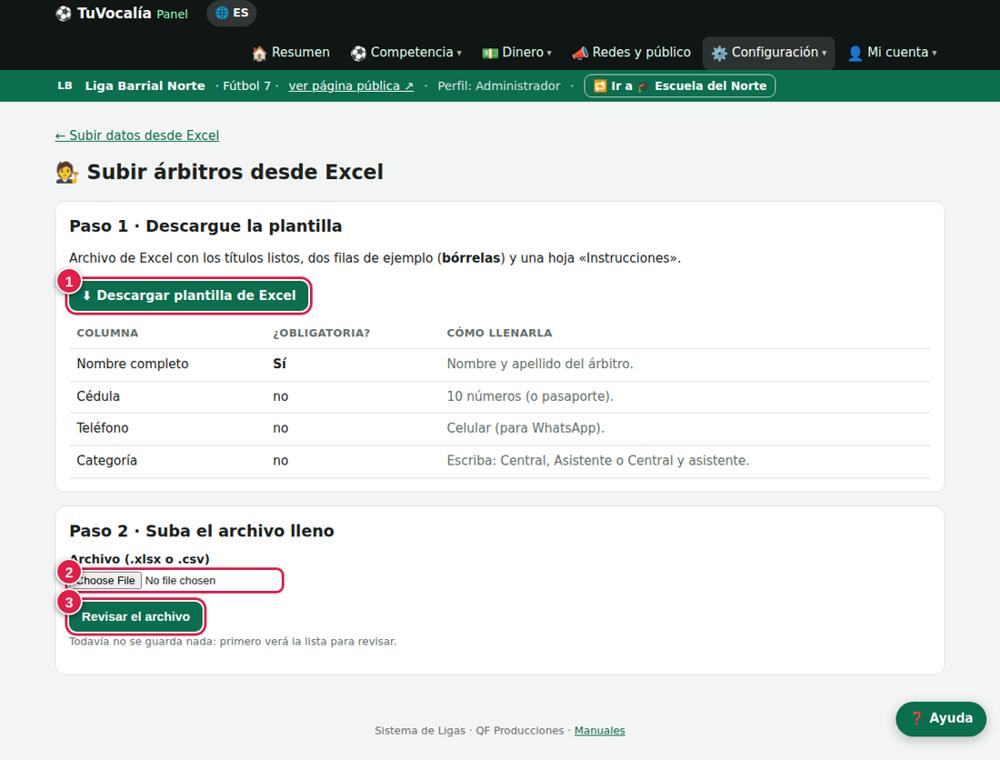Click the 'Teléfono' column cell
Viewport: 1000px width, 760px height.
103,428
